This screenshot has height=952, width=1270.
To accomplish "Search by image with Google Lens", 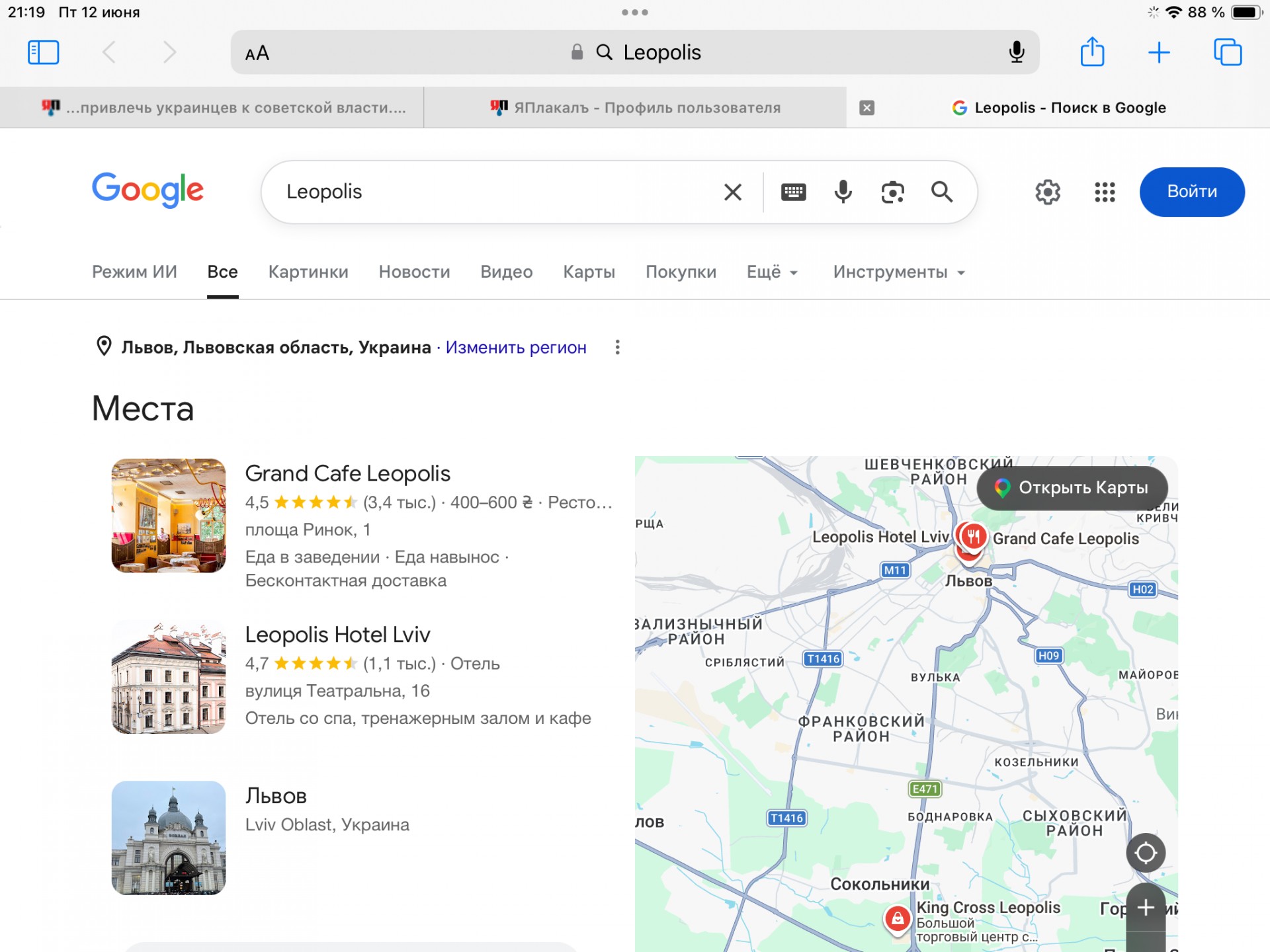I will (x=892, y=192).
